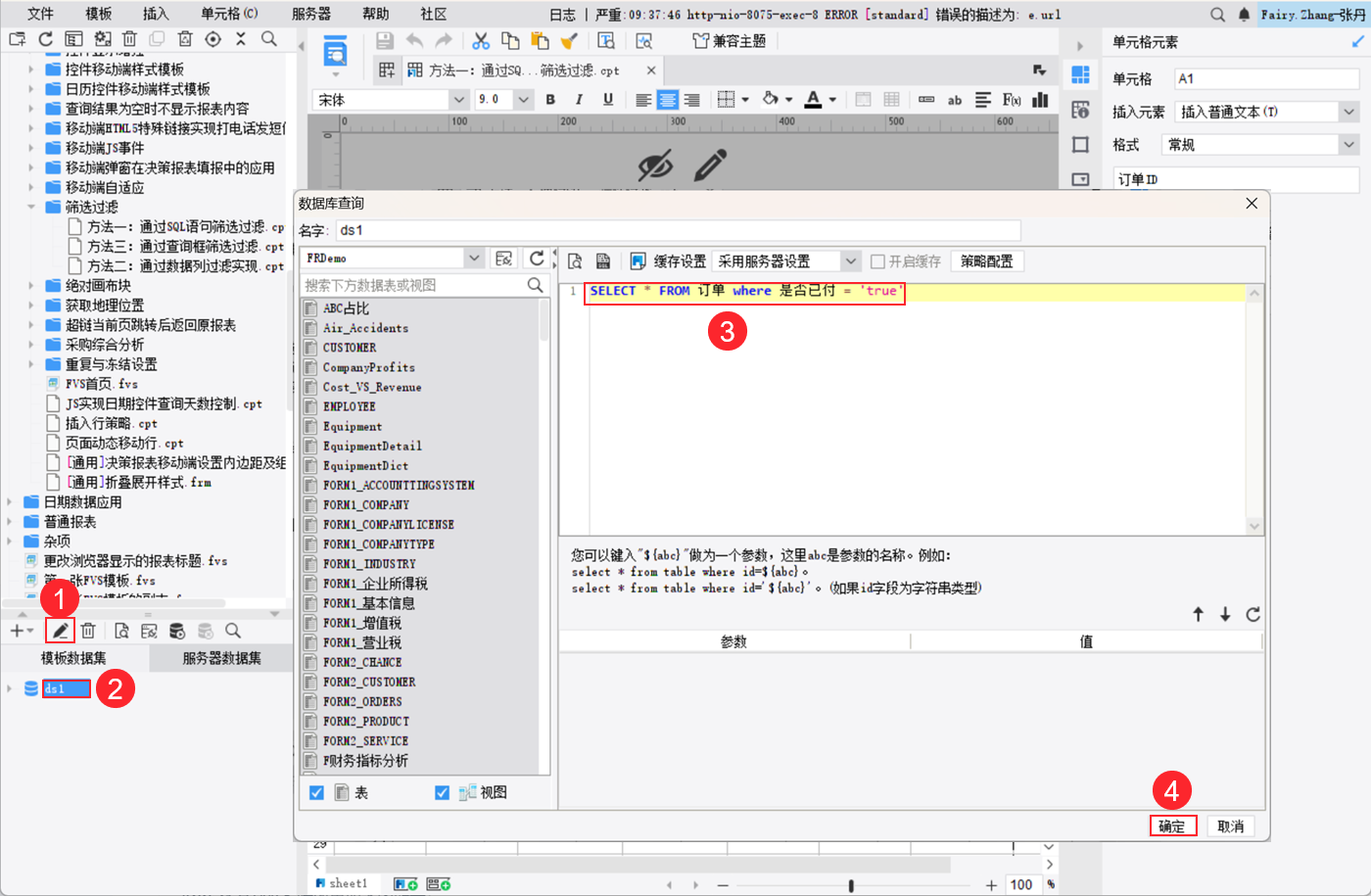
Task: Align cell text to the left
Action: pos(643,100)
